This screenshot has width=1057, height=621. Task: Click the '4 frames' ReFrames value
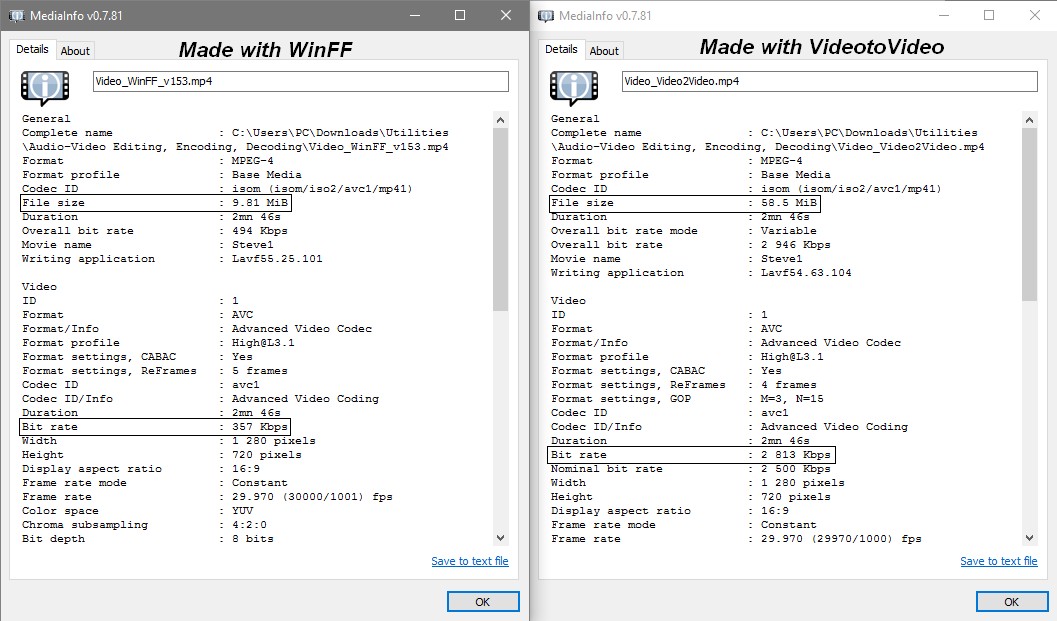pyautogui.click(x=789, y=385)
